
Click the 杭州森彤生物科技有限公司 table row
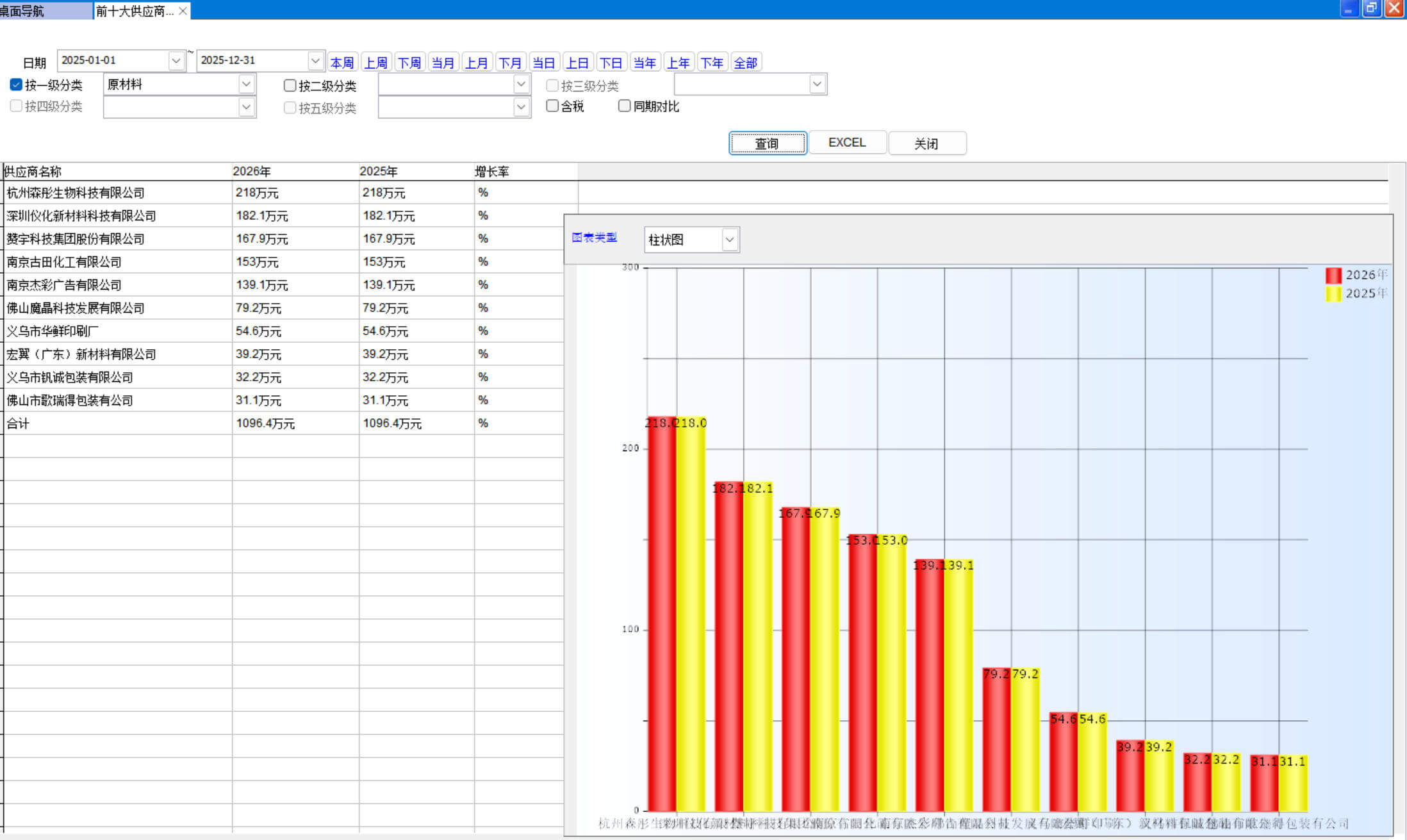pos(76,192)
